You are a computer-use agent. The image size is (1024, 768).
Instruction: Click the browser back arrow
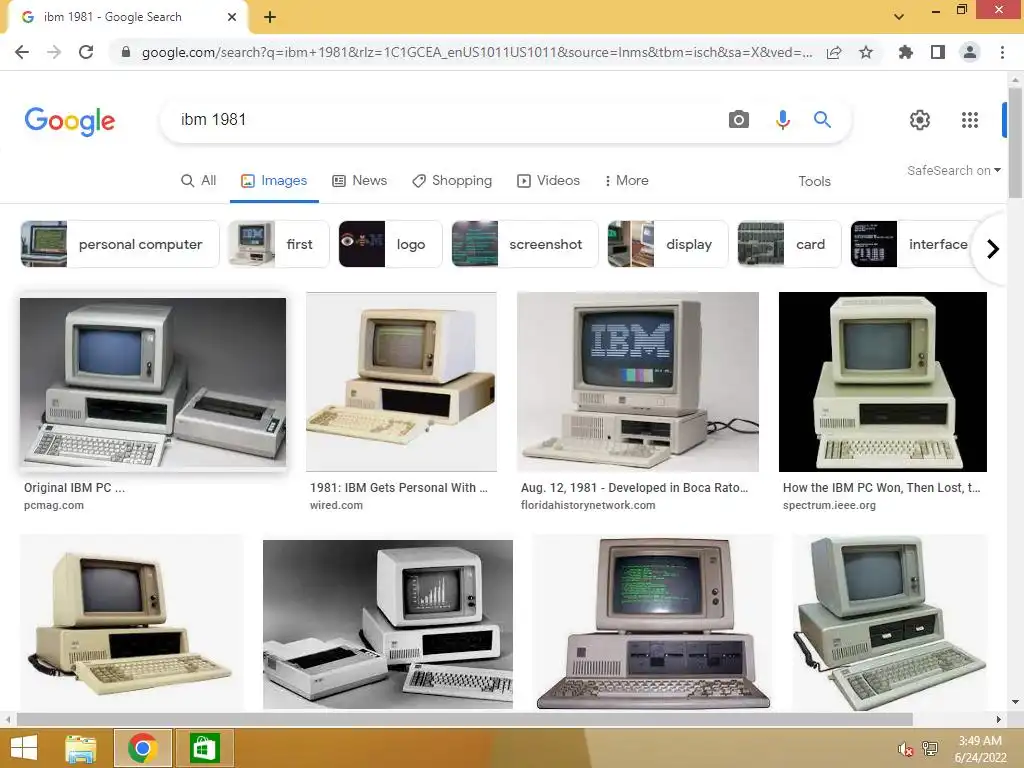(22, 52)
